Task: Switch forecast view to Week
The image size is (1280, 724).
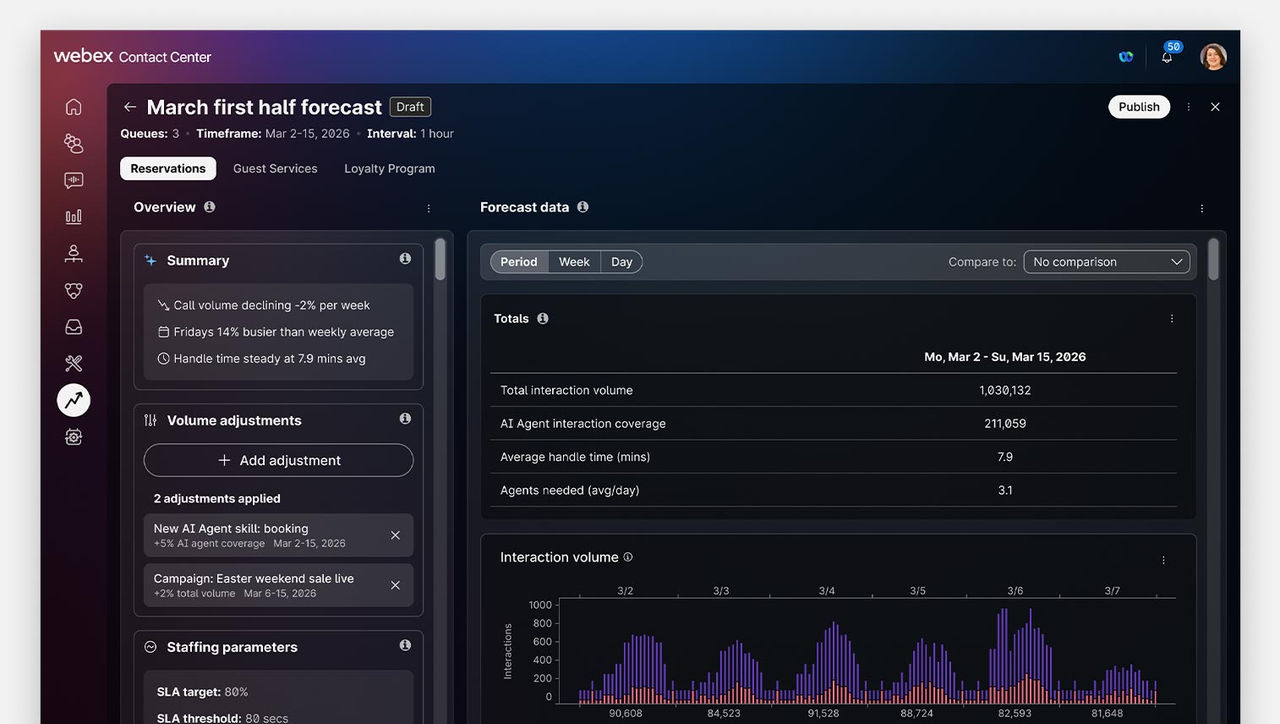Action: 574,262
